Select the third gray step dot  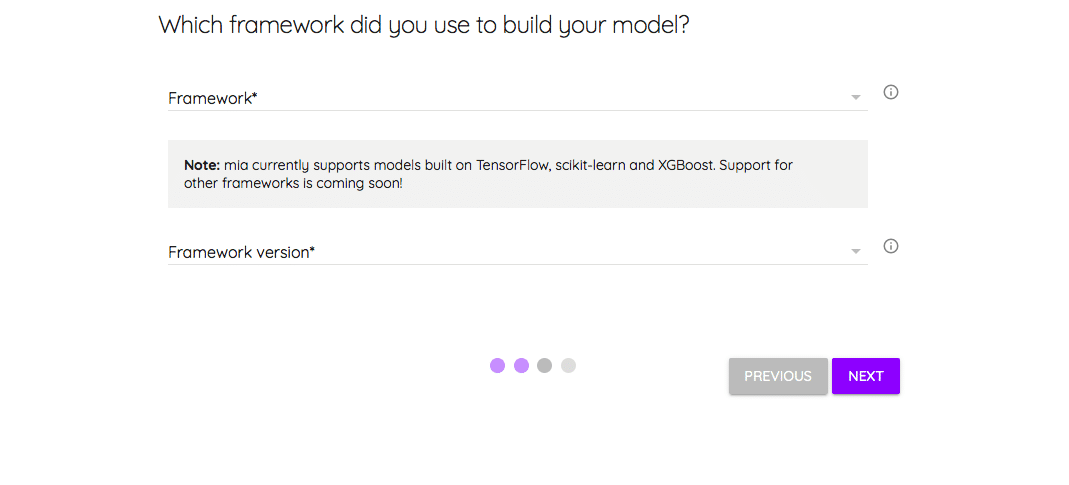pyautogui.click(x=544, y=366)
